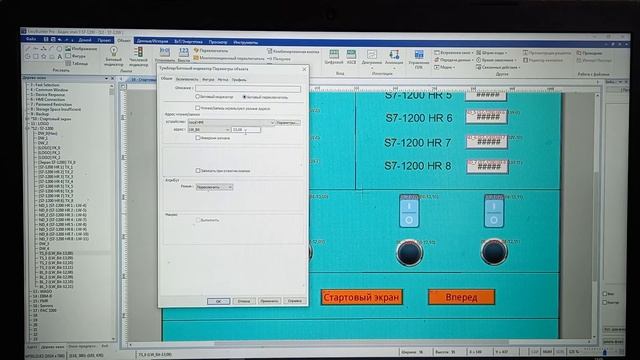Select the S7-1200 HR 6 numeric display
This screenshot has width=640, height=360.
coord(487,117)
